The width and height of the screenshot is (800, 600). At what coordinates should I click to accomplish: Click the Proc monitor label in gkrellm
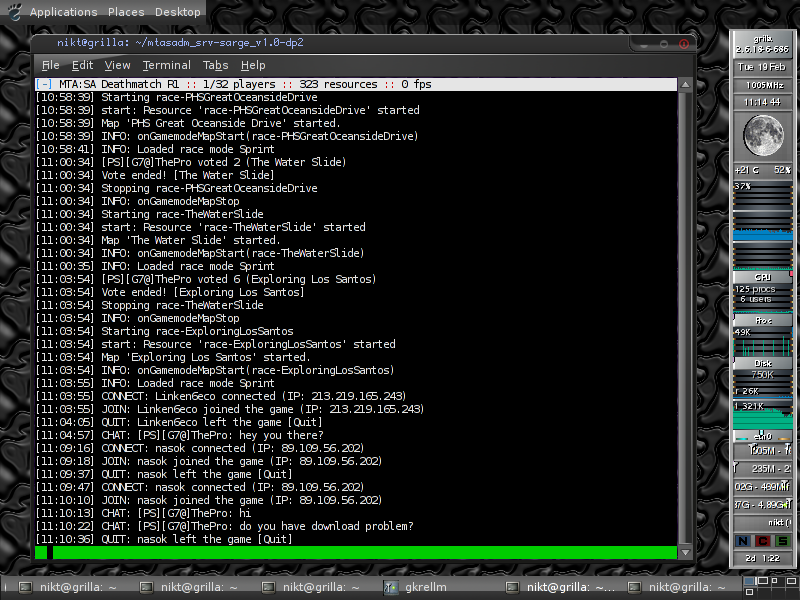pyautogui.click(x=763, y=320)
